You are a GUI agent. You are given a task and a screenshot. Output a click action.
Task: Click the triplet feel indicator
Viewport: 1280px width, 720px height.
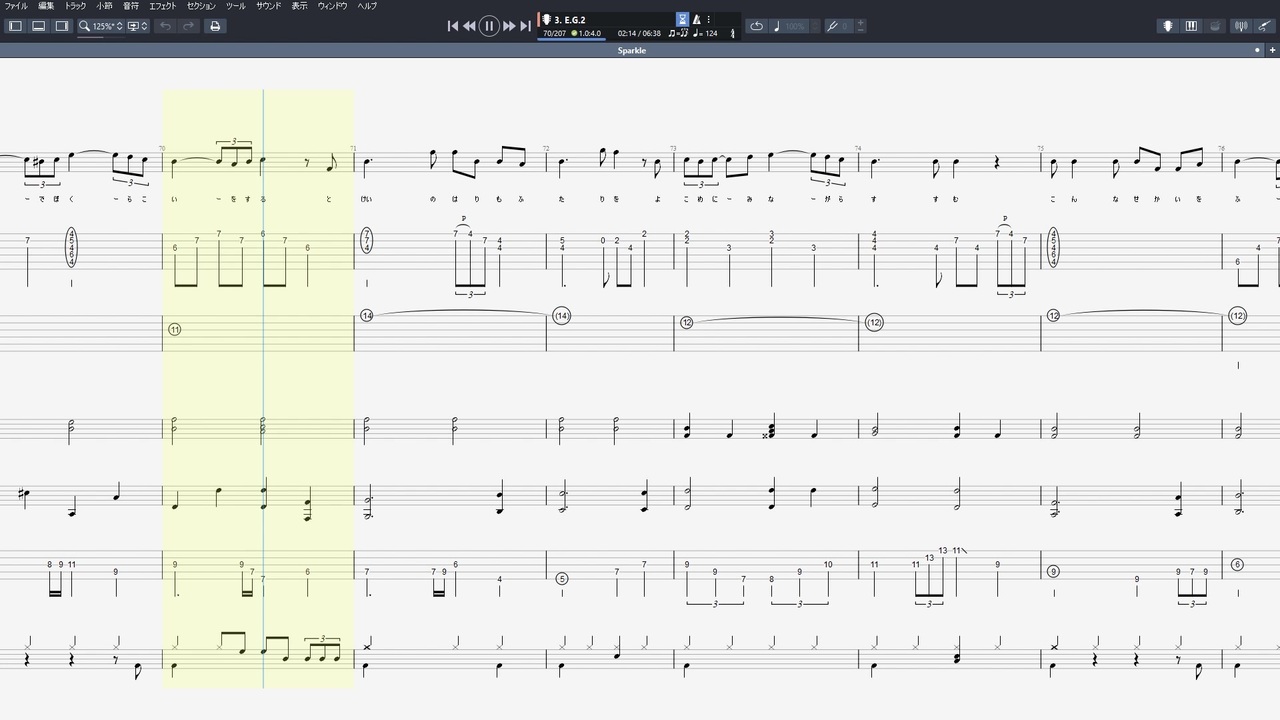point(678,33)
